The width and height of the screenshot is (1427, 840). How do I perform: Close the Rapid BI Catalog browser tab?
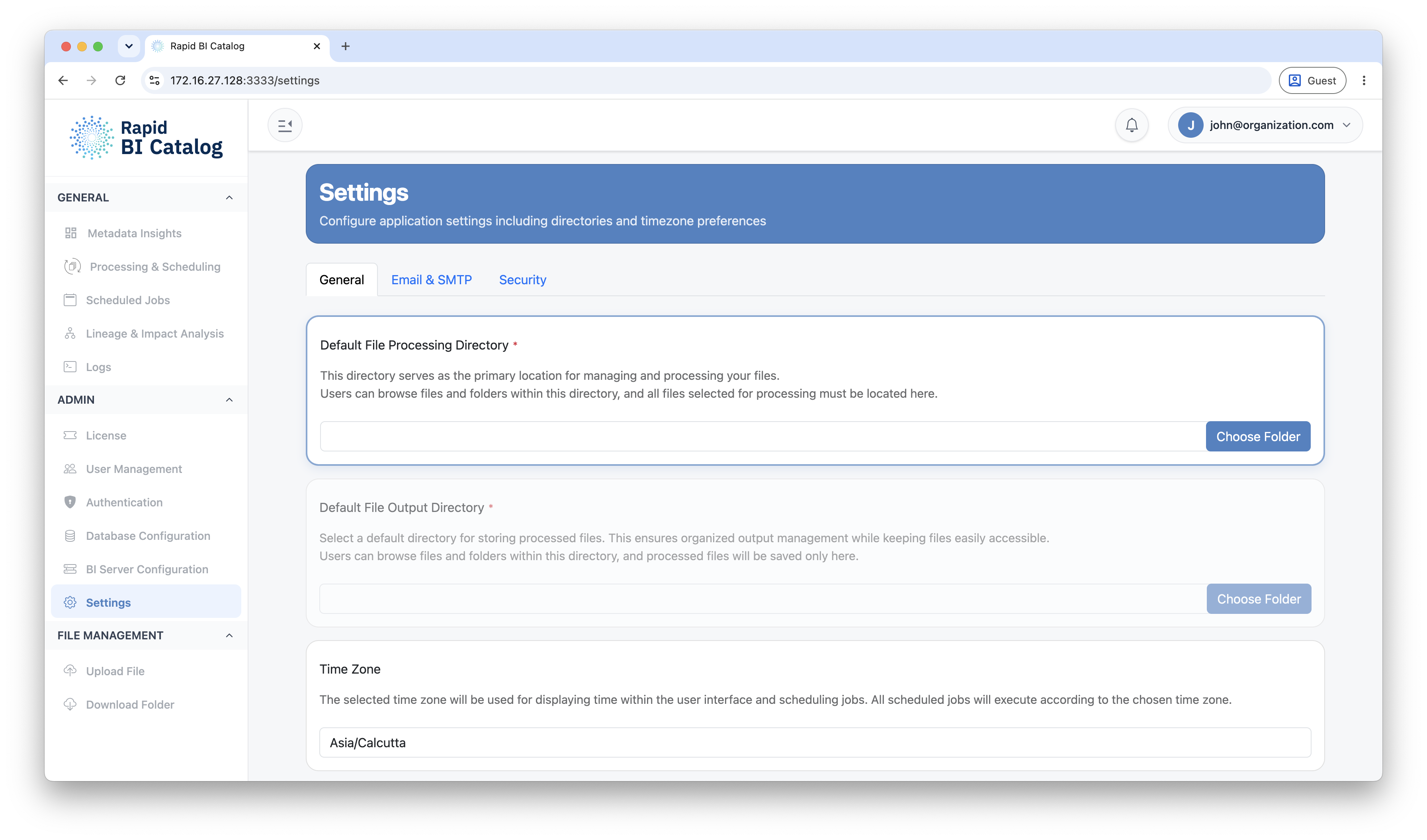[317, 46]
